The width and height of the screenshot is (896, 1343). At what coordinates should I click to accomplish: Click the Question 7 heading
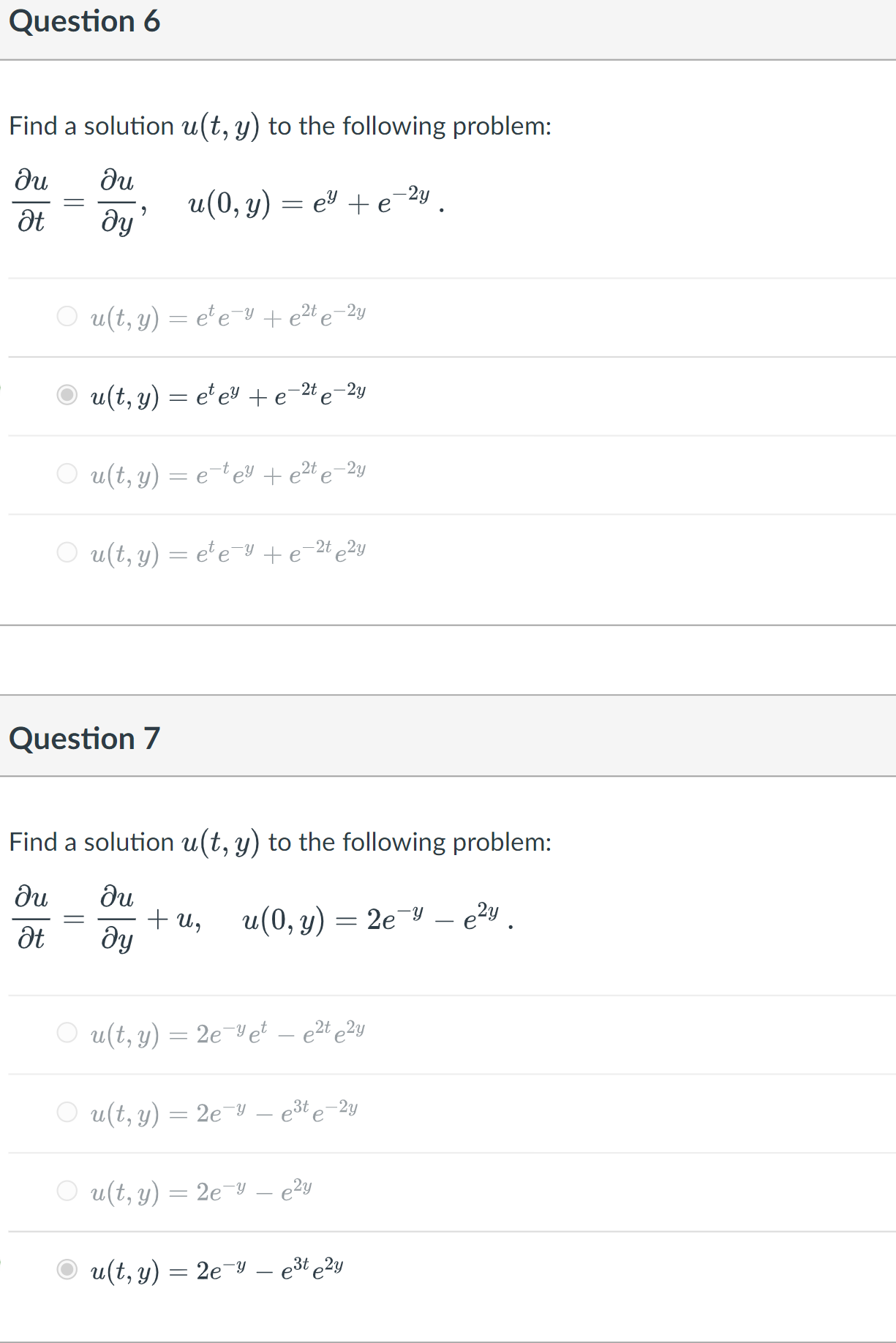(x=86, y=738)
